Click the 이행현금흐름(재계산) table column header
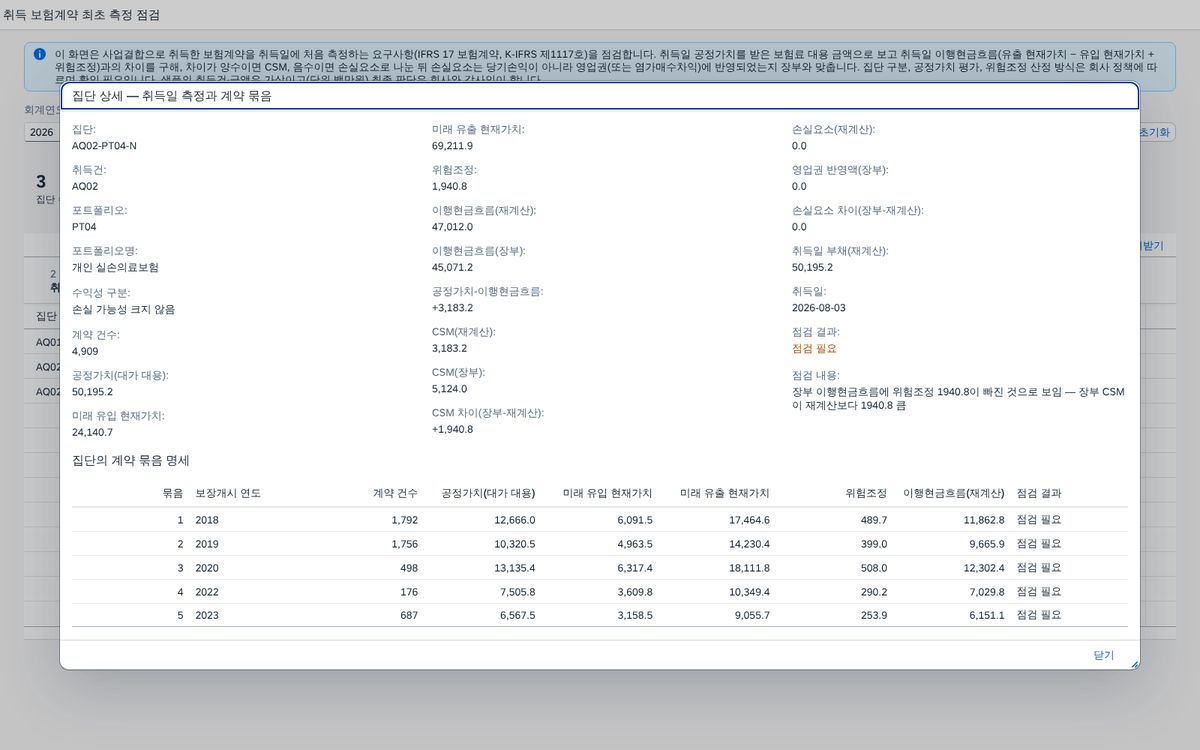This screenshot has width=1200, height=750. coord(954,493)
